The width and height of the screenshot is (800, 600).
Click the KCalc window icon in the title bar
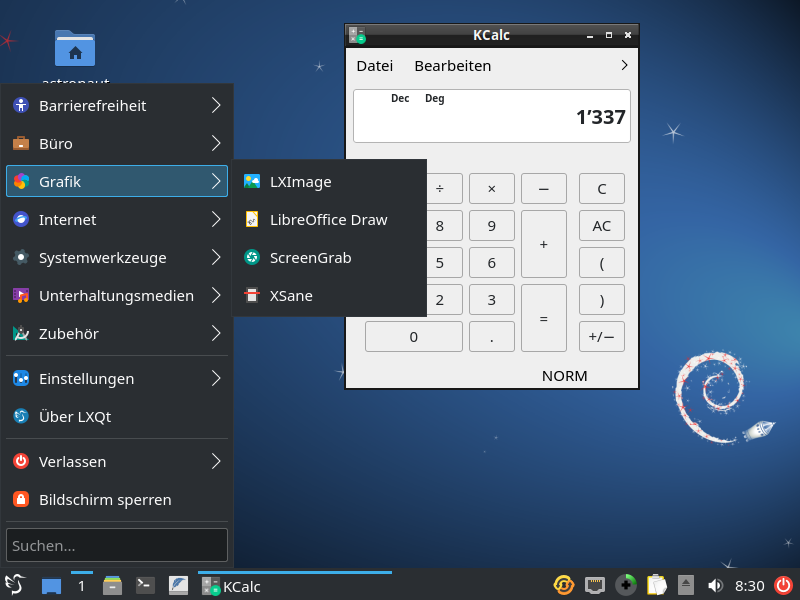[357, 35]
